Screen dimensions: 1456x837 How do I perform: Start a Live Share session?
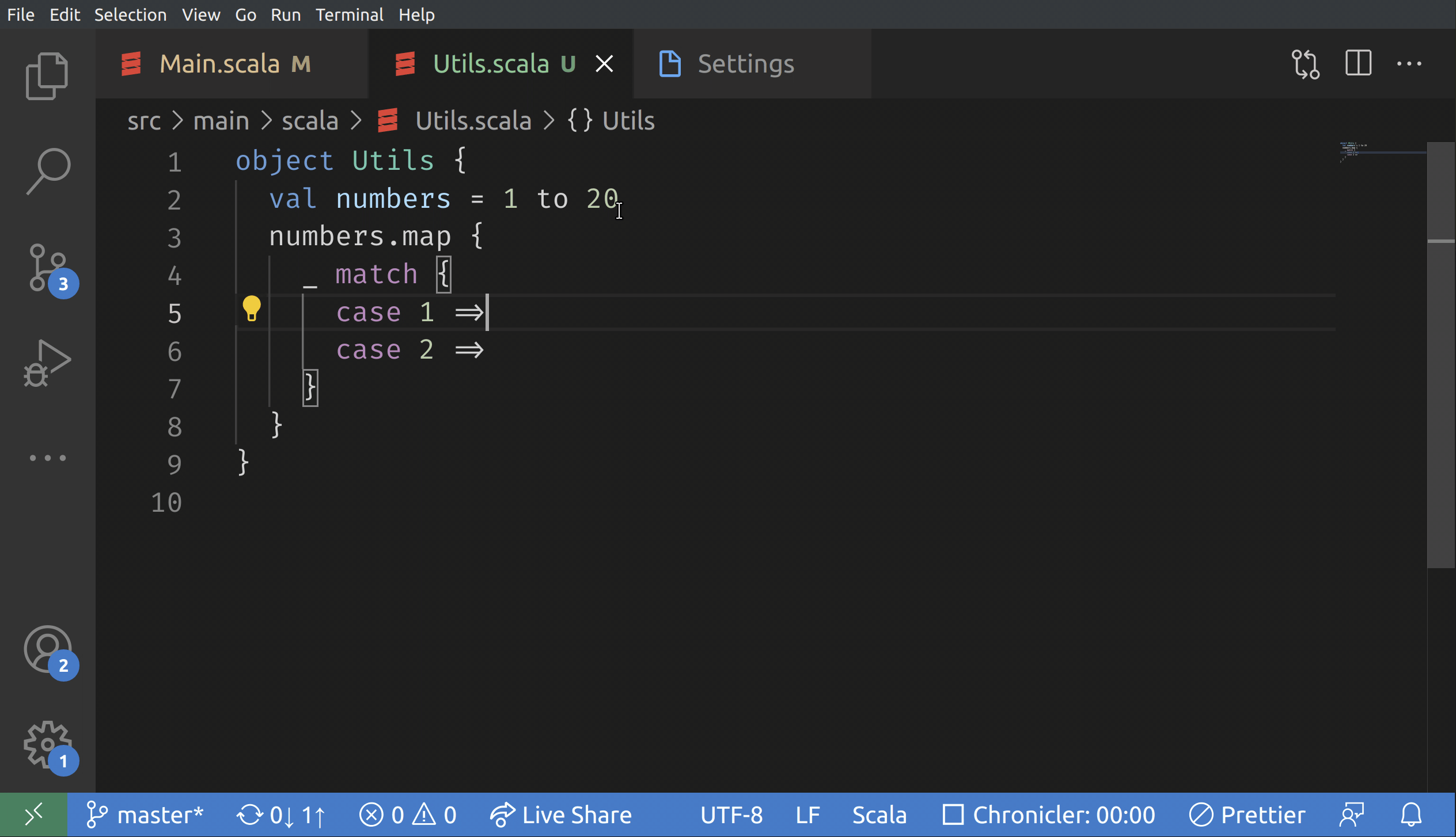tap(562, 814)
